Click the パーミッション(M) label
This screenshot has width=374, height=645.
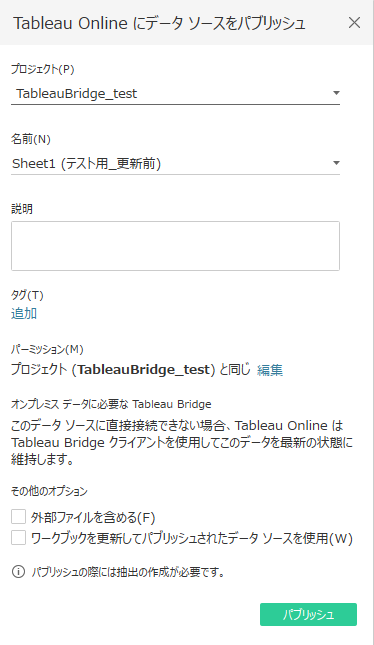pos(47,349)
